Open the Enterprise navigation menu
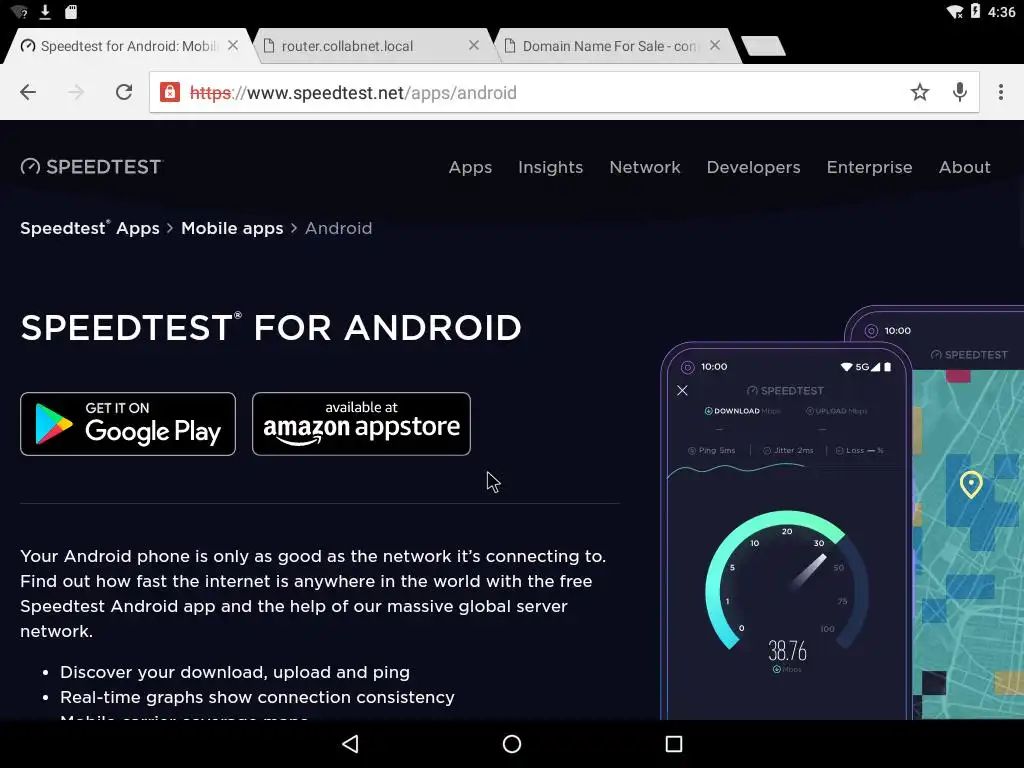1024x768 pixels. (869, 167)
